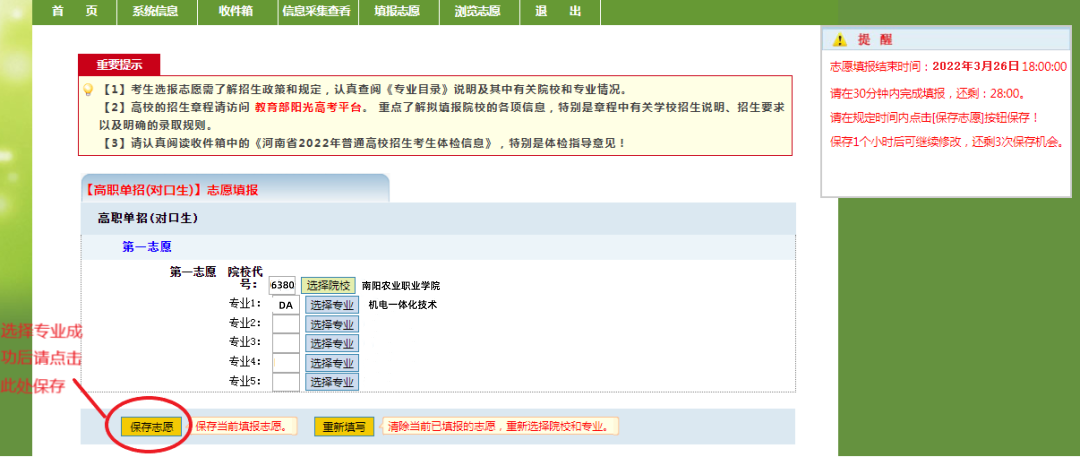Focus the empty 专业5 code field
Screen dimensions: 1080x457
(x=286, y=382)
